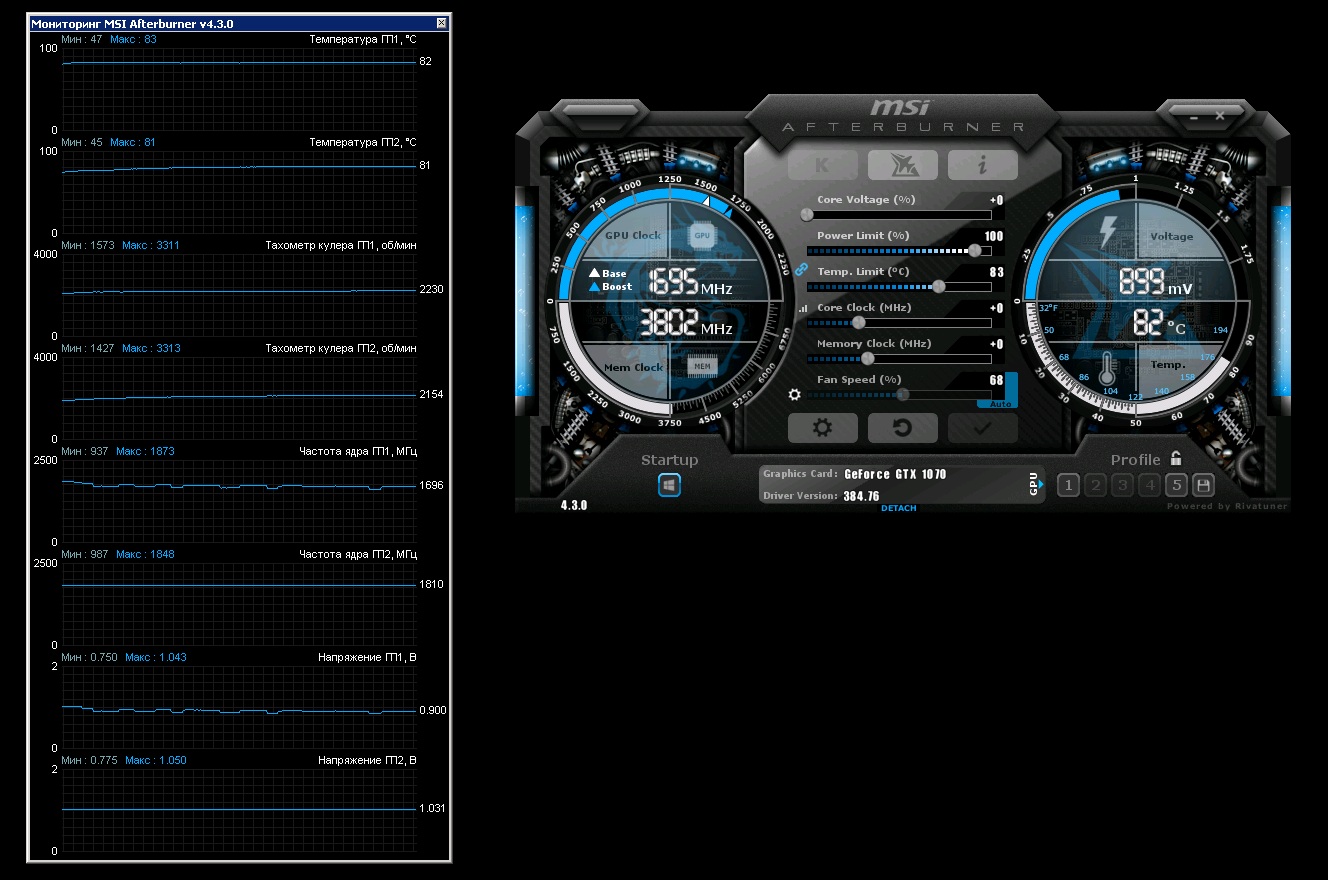
Task: Click the thermometer icon in the temperature gauge
Action: [x=1108, y=369]
